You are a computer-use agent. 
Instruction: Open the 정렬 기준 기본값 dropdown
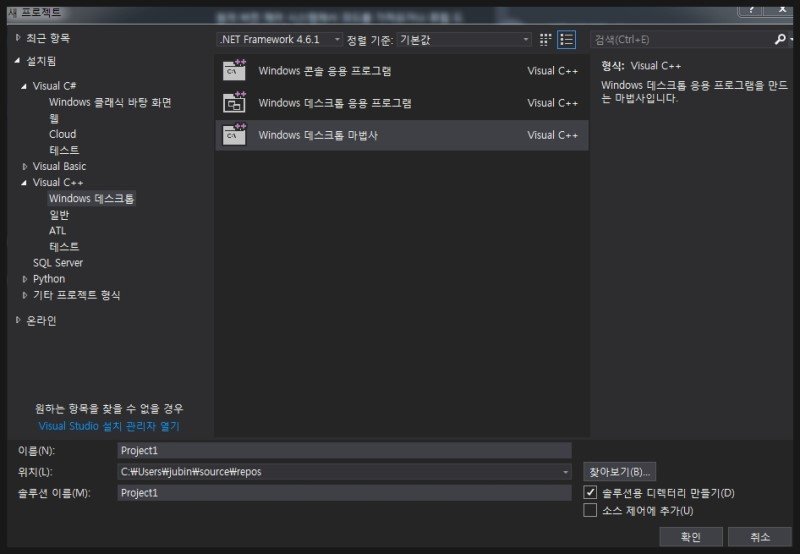464,39
